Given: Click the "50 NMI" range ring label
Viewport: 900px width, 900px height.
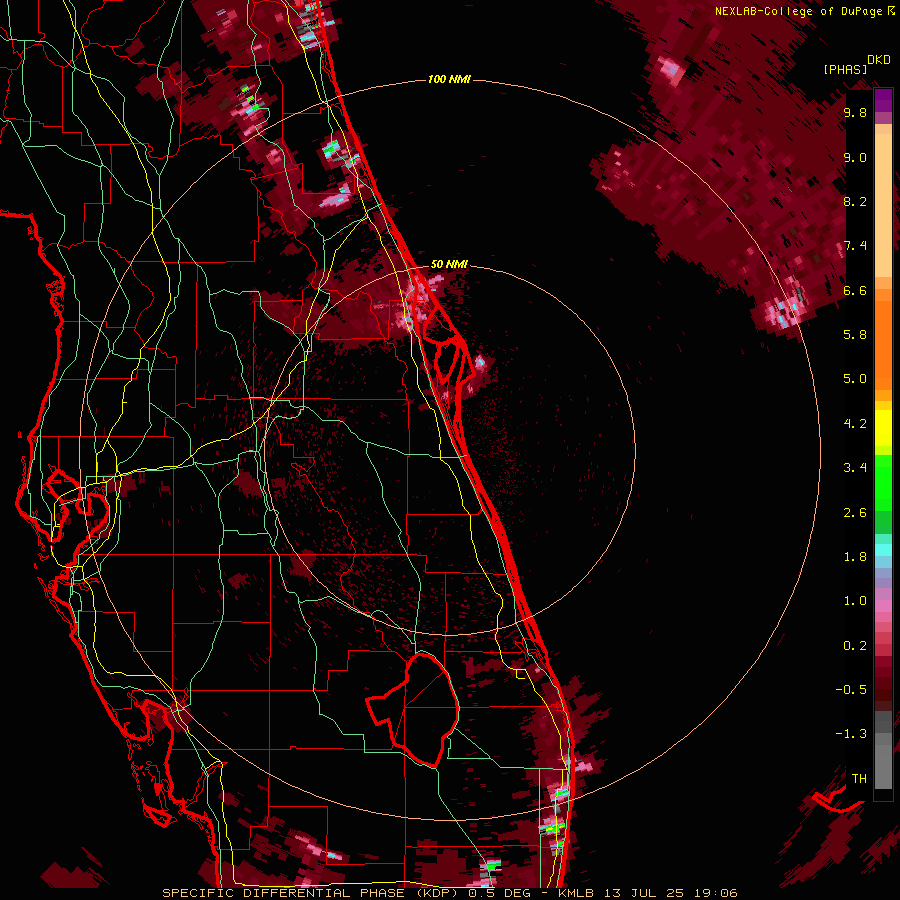Looking at the screenshot, I should 449,264.
